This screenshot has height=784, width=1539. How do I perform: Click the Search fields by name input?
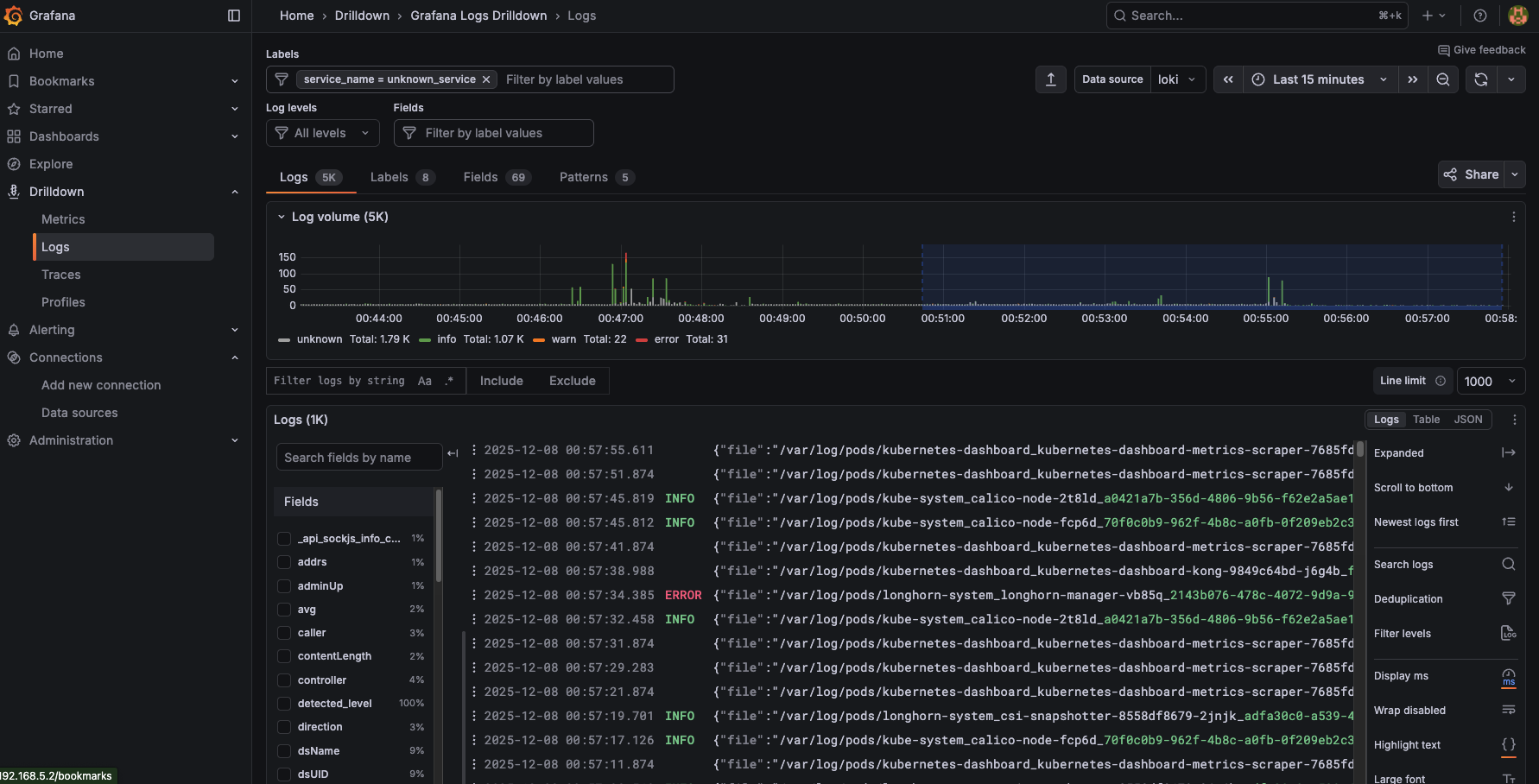click(358, 458)
